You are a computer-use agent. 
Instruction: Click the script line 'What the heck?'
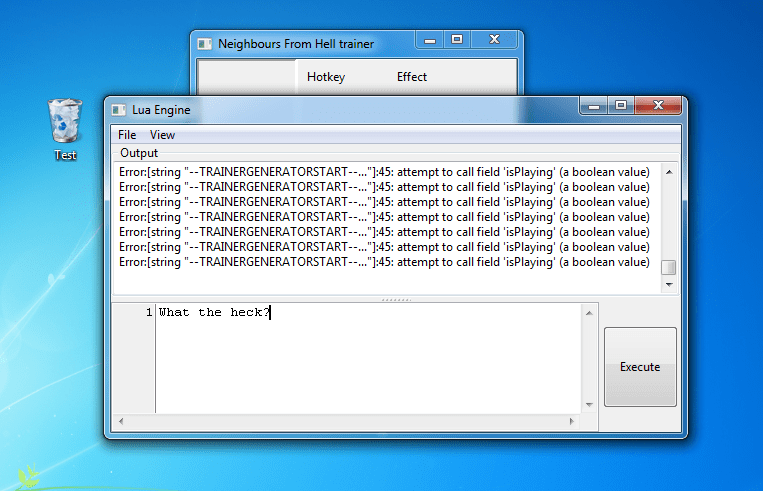tap(214, 312)
